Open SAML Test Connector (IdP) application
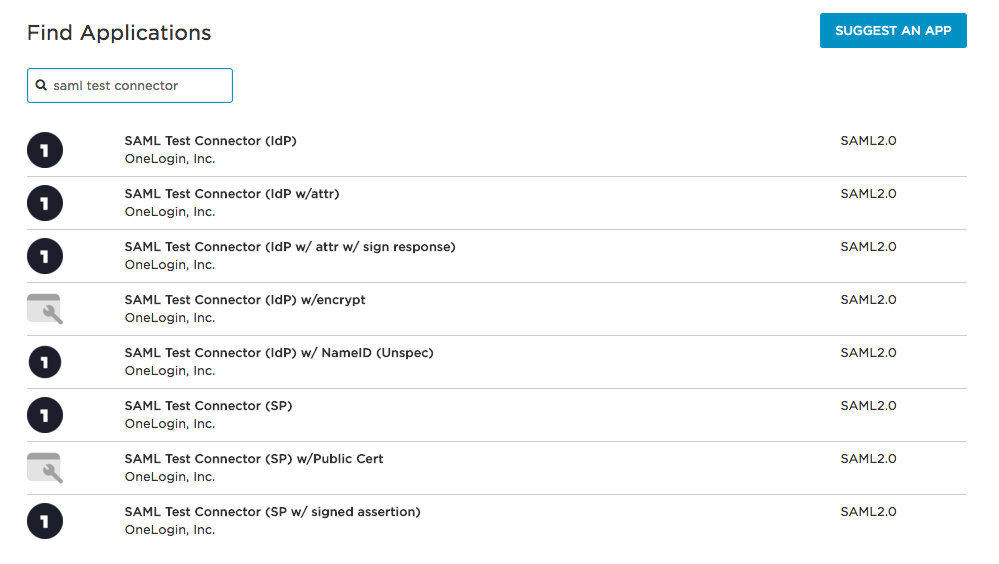 (x=210, y=141)
